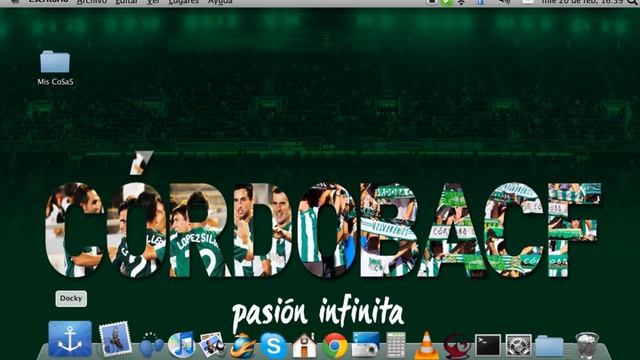Launch the Firefox globe icon in the dock
The image size is (640, 360).
coord(242,346)
